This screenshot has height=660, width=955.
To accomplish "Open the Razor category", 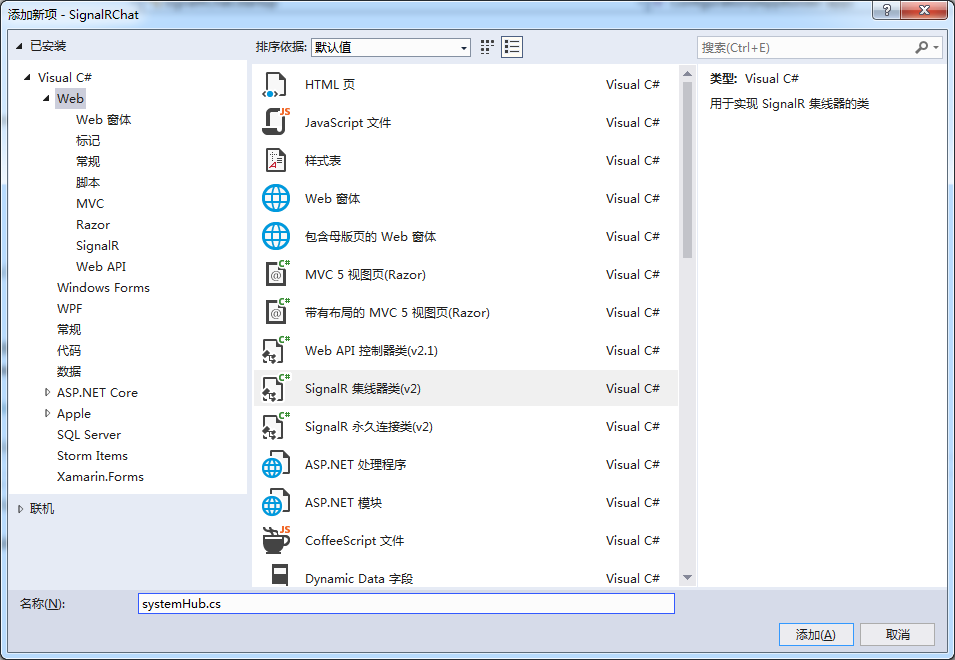I will pyautogui.click(x=93, y=225).
